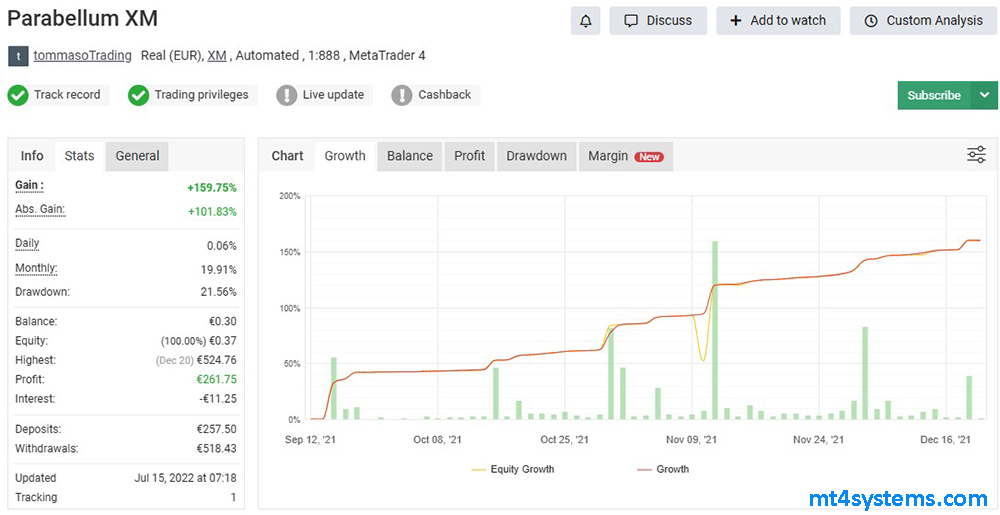Open Custom Analysis options
Viewport: 1000px width, 515px height.
(x=923, y=21)
